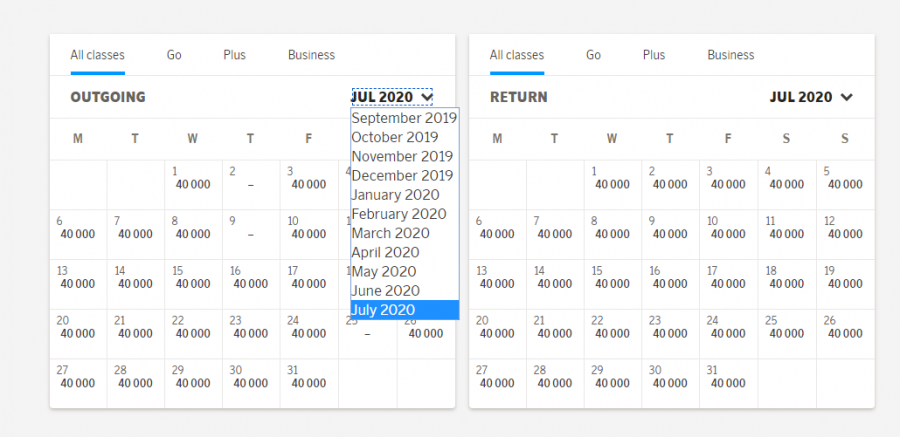Open the outgoing JUL 2020 month dropdown
Screen dimensions: 900x437
[392, 97]
